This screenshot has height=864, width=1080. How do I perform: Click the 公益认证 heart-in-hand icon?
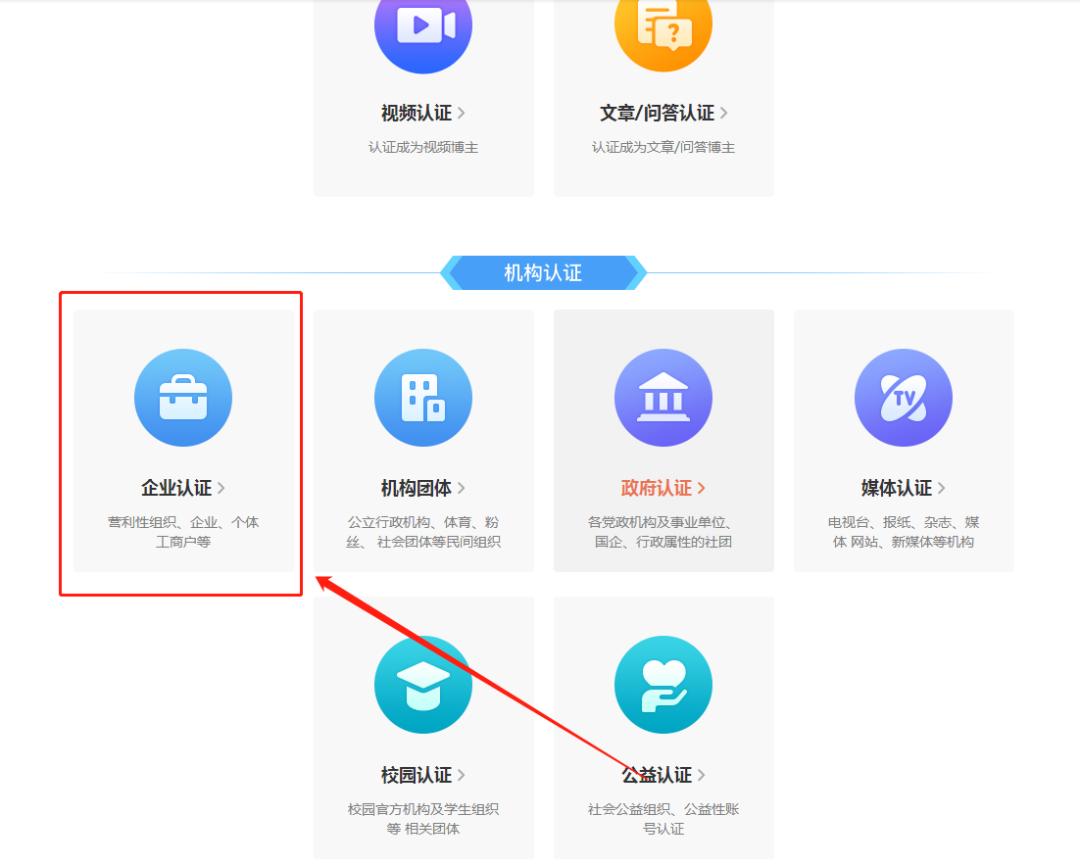click(663, 683)
